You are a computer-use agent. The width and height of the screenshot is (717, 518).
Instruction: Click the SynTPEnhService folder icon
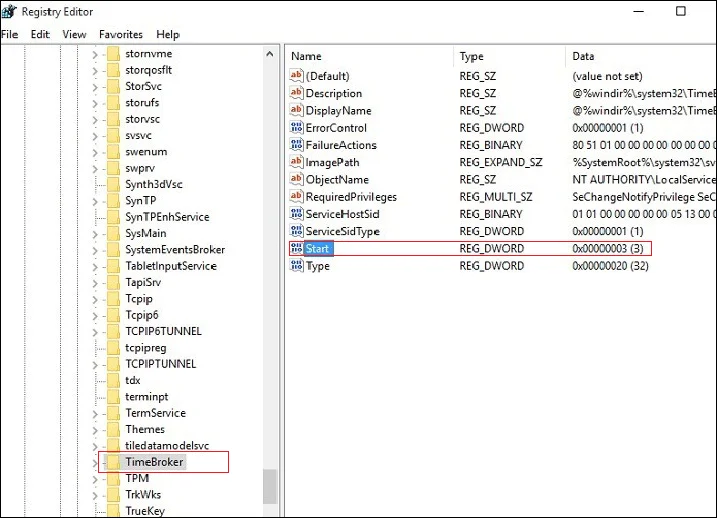coord(113,217)
